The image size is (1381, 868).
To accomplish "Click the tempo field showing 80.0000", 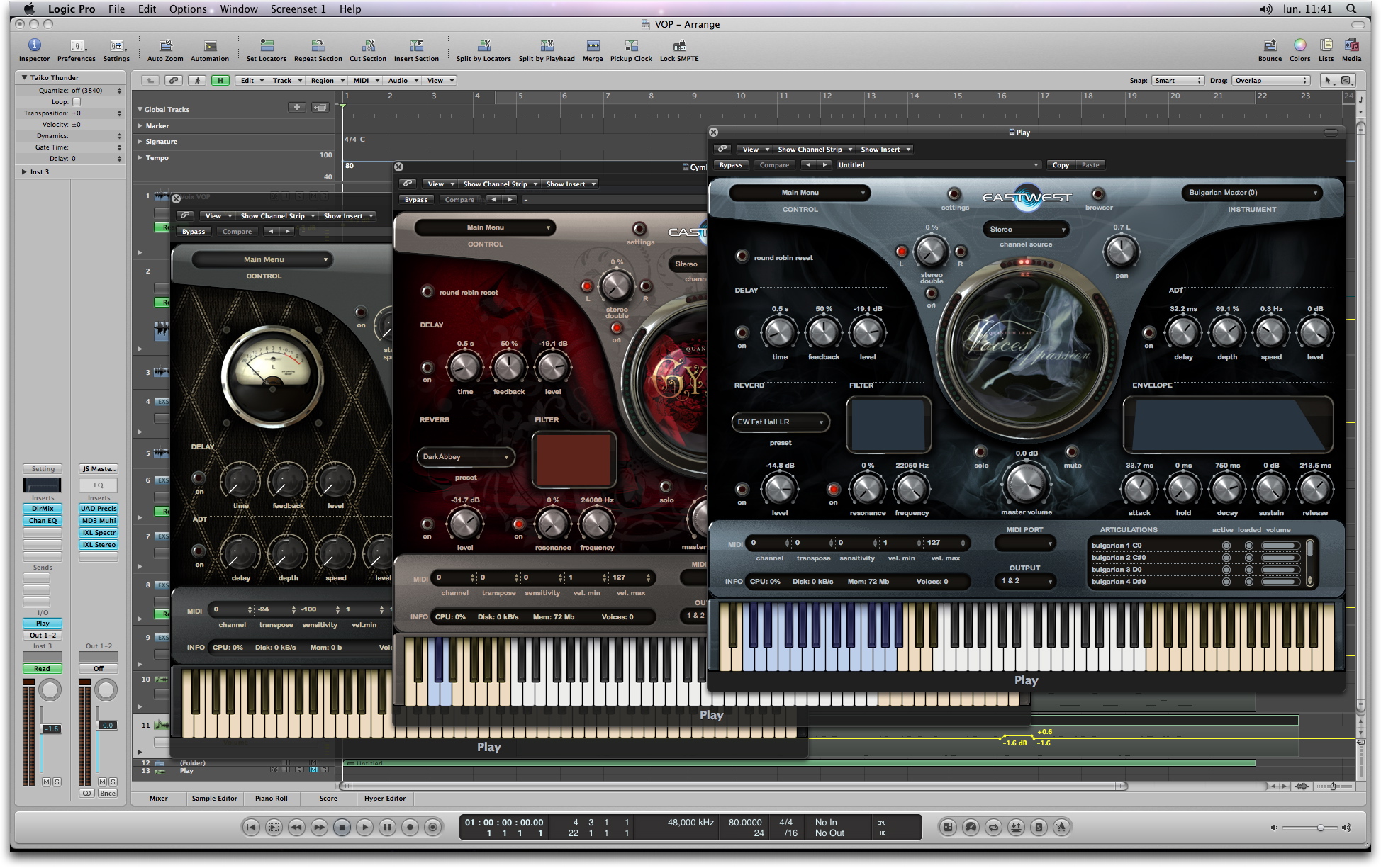I will tap(745, 823).
